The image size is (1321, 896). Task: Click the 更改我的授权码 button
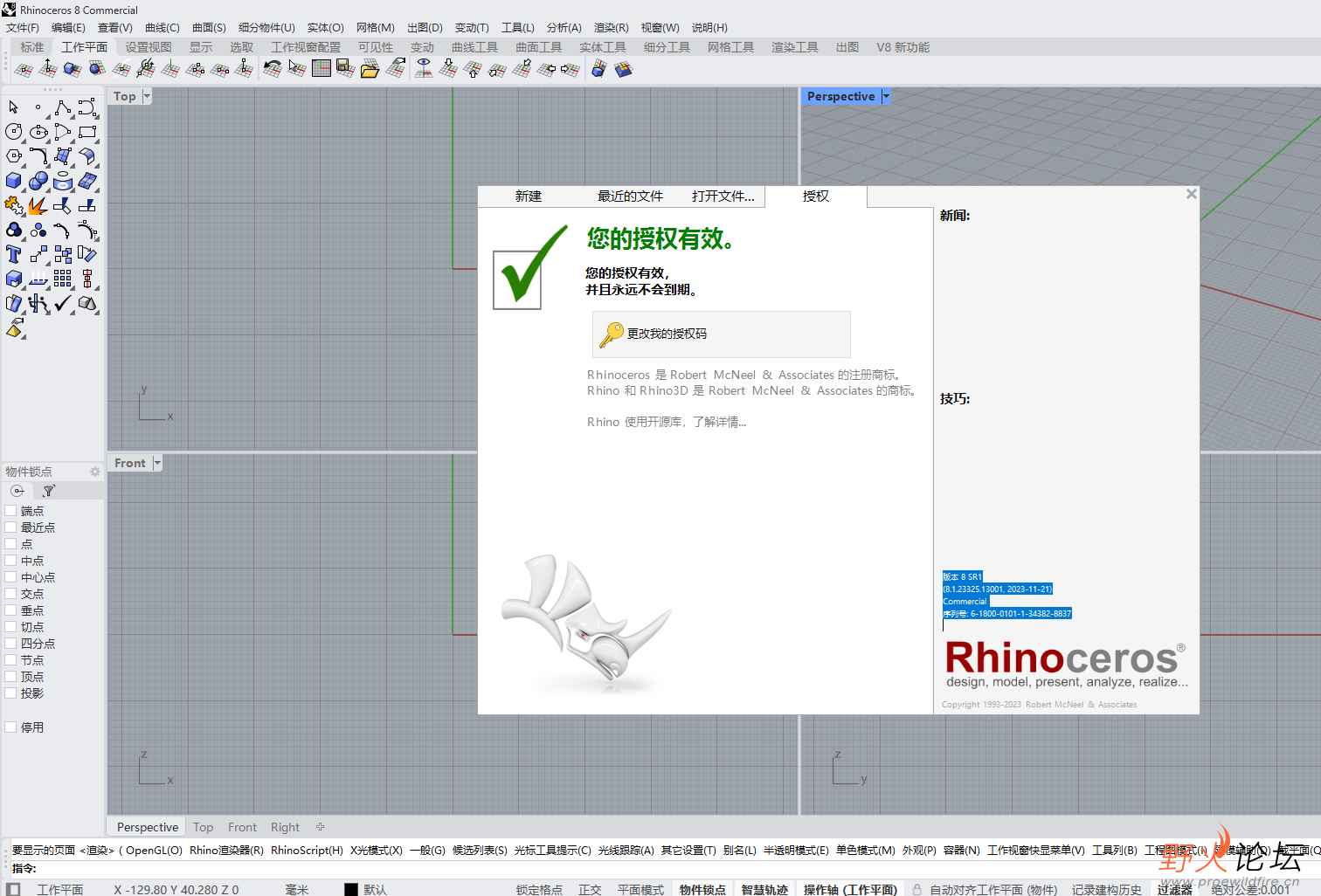click(721, 334)
